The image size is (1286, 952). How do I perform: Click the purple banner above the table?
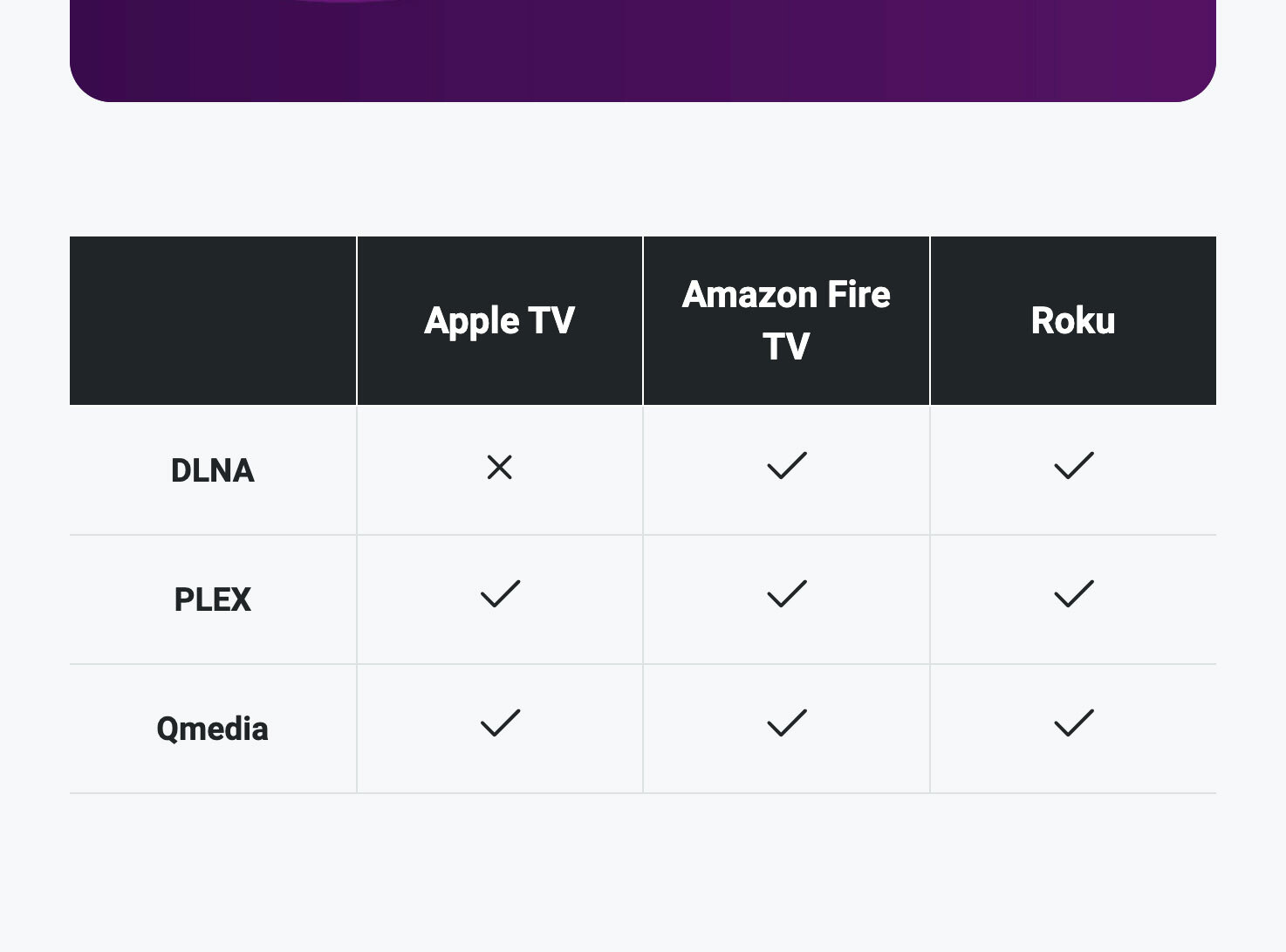tap(643, 48)
